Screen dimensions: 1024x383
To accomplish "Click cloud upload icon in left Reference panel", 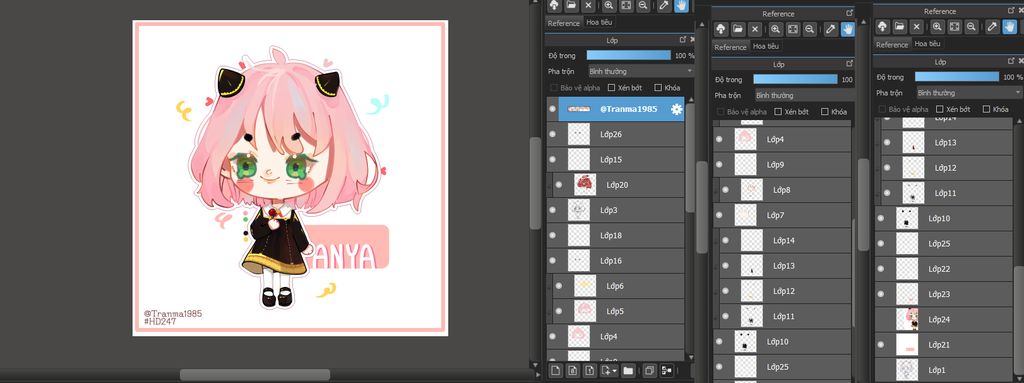I will tap(554, 5).
